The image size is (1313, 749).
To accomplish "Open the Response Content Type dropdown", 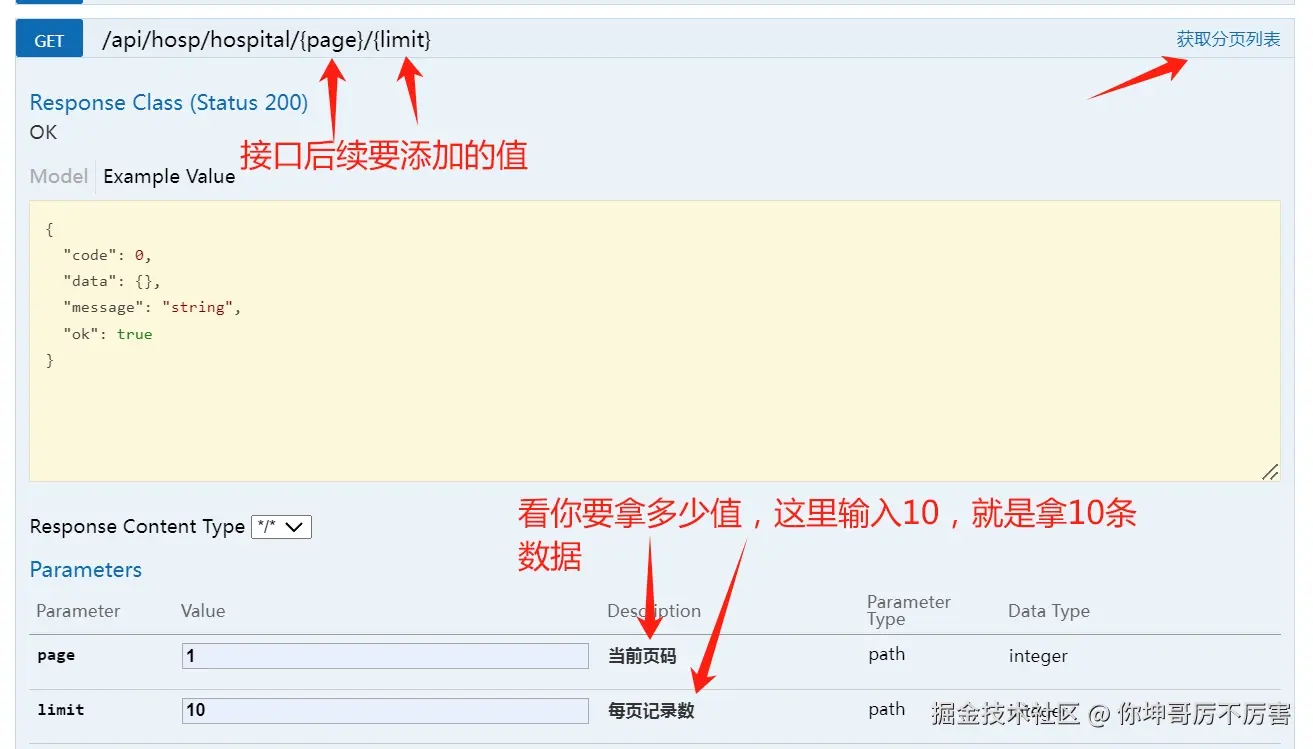I will click(x=281, y=526).
